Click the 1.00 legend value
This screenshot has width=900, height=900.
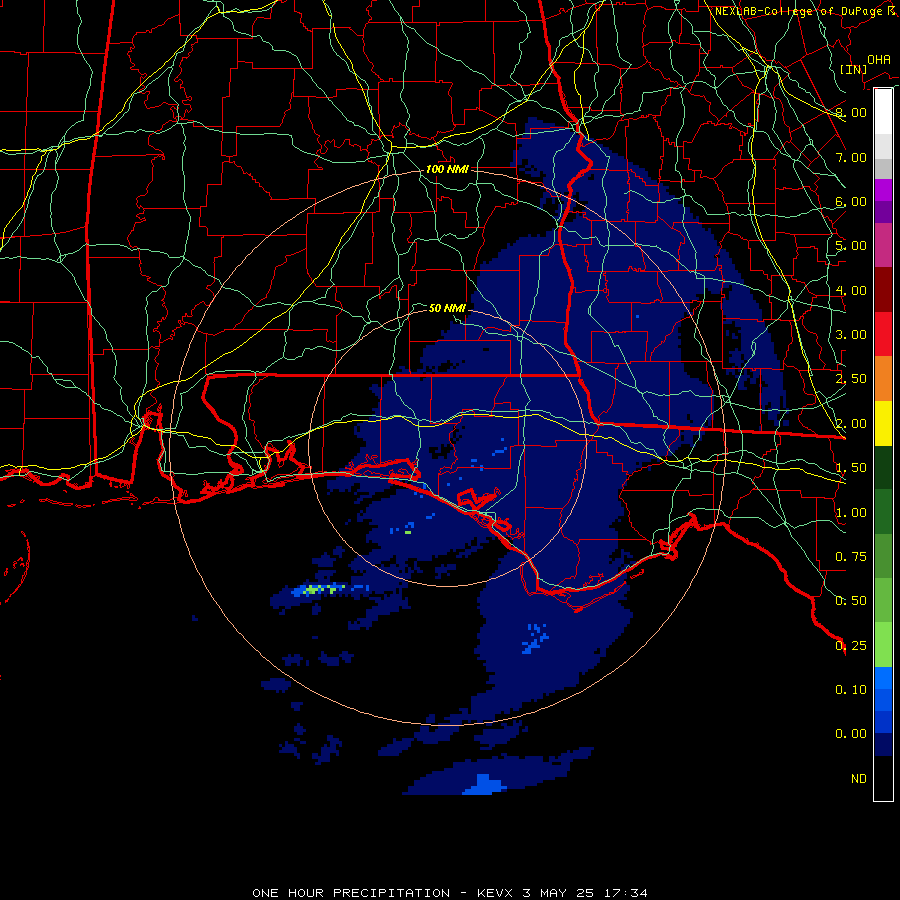(851, 513)
